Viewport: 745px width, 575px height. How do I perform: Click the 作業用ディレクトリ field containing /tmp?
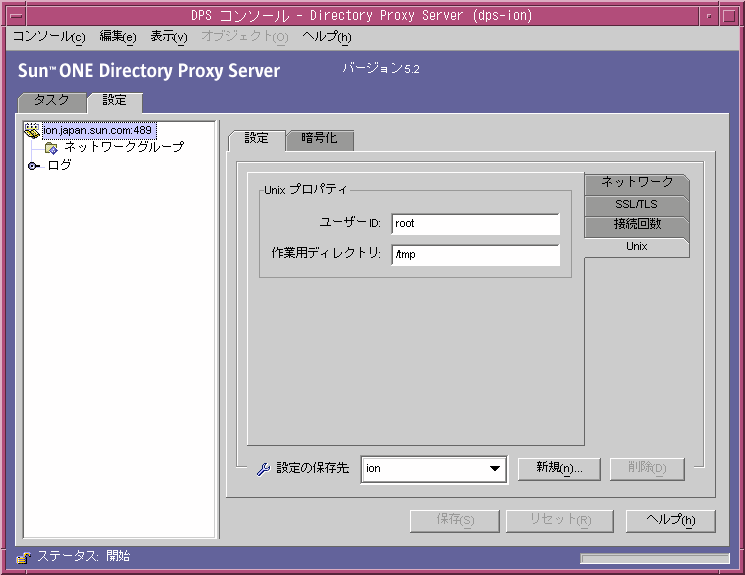point(476,255)
